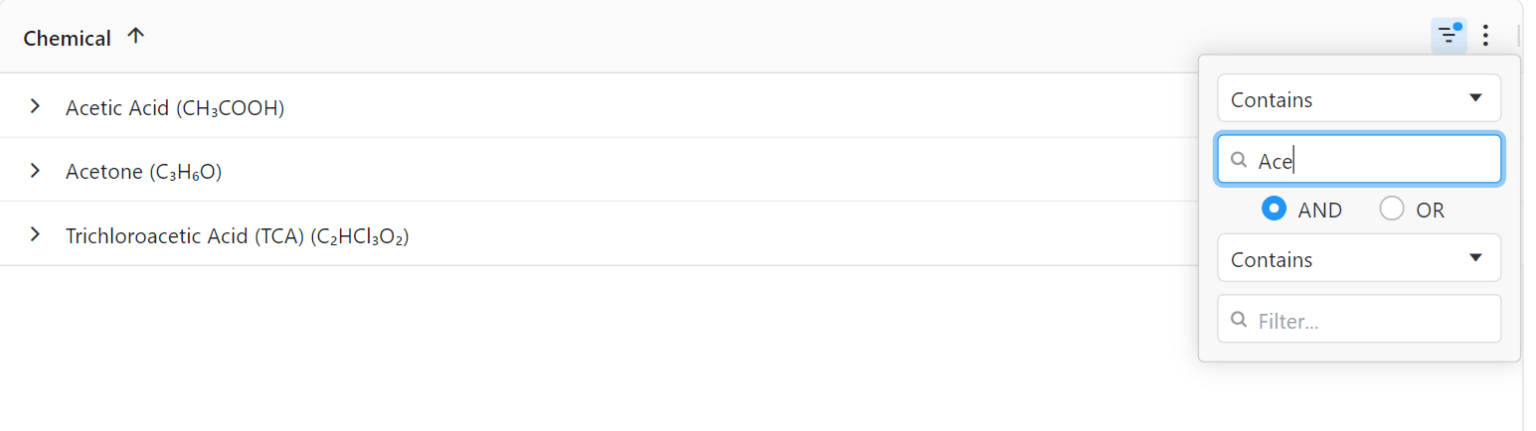
Task: Open the column menu three-dots icon
Action: pos(1486,36)
